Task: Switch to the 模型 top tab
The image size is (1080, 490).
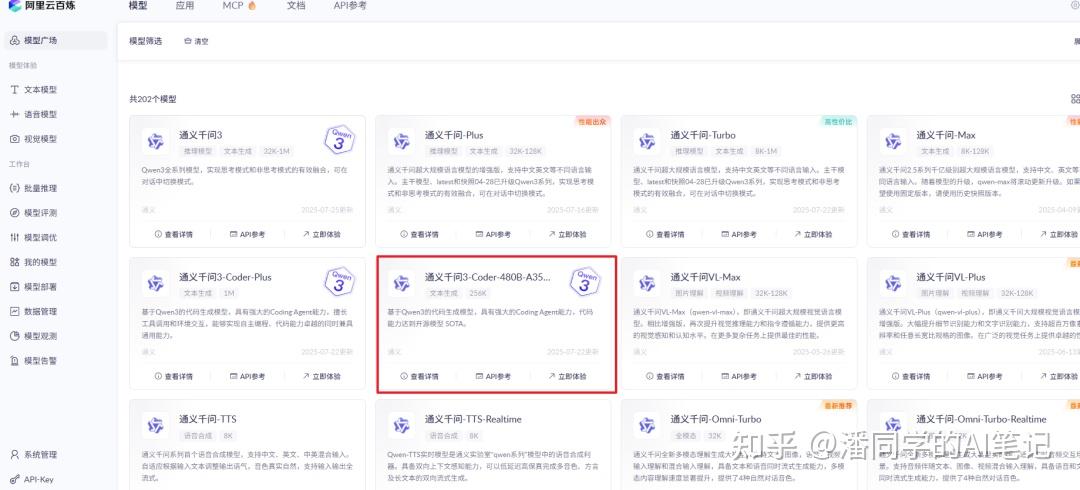Action: (138, 6)
